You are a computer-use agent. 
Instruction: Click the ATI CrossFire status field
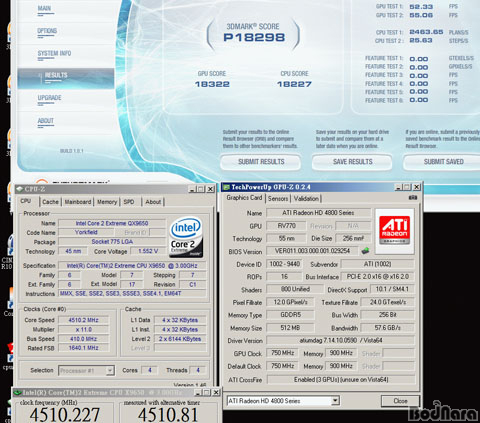pos(341,380)
